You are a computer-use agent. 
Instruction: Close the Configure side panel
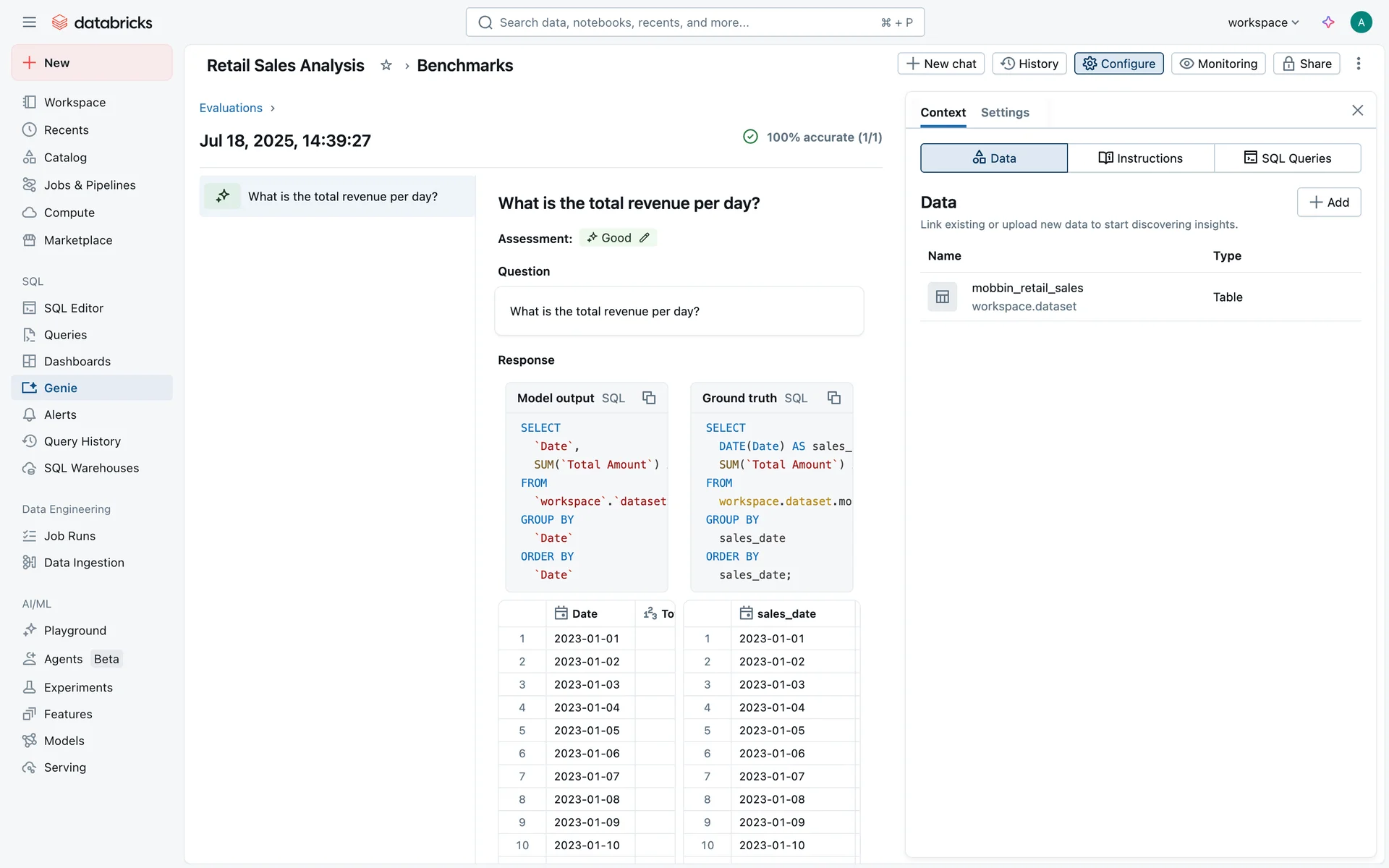pyautogui.click(x=1357, y=110)
